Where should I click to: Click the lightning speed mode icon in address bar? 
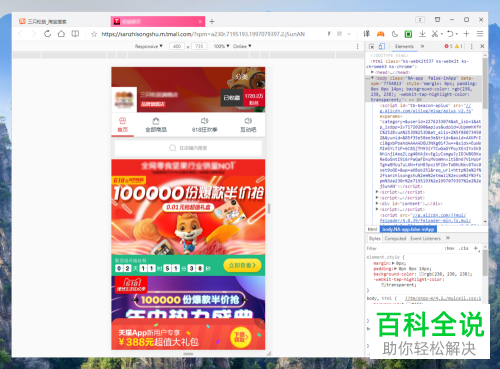click(329, 34)
